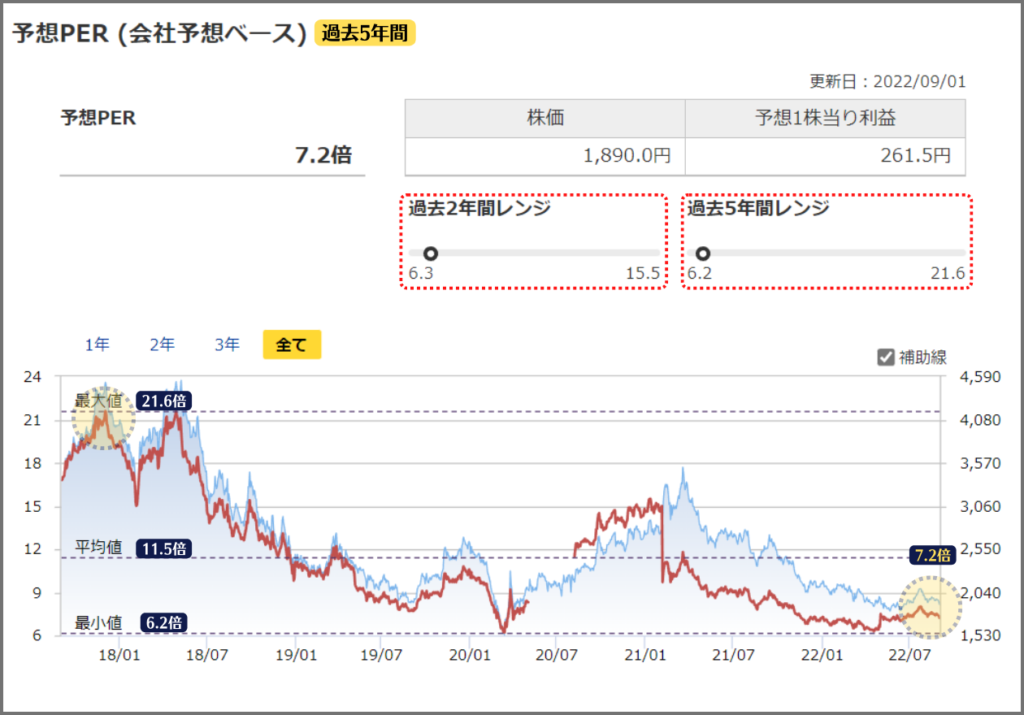Click the 予想PER 7.2倍 value

click(x=323, y=155)
